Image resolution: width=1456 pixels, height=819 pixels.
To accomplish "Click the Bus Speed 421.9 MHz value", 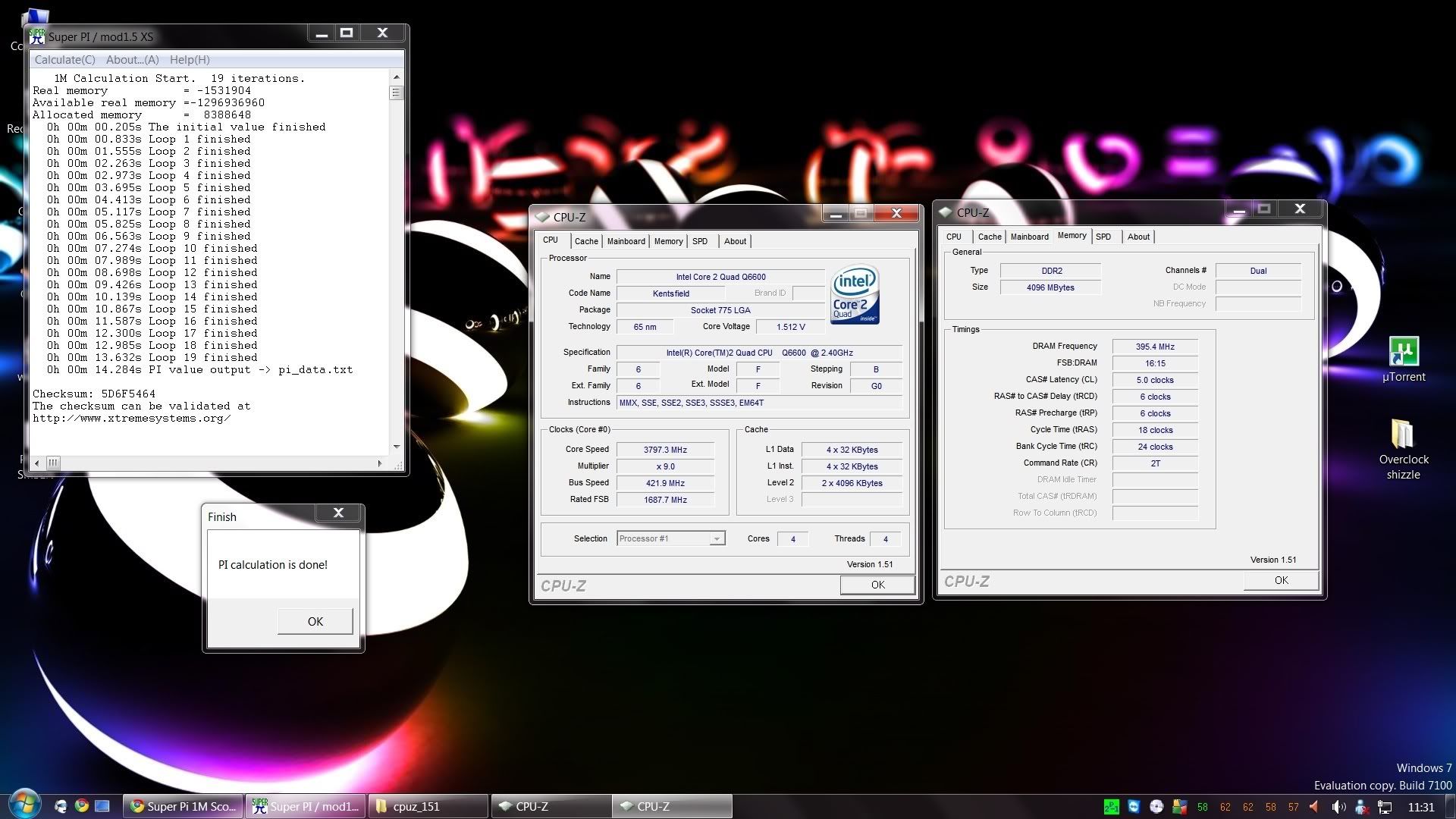I will pos(665,483).
